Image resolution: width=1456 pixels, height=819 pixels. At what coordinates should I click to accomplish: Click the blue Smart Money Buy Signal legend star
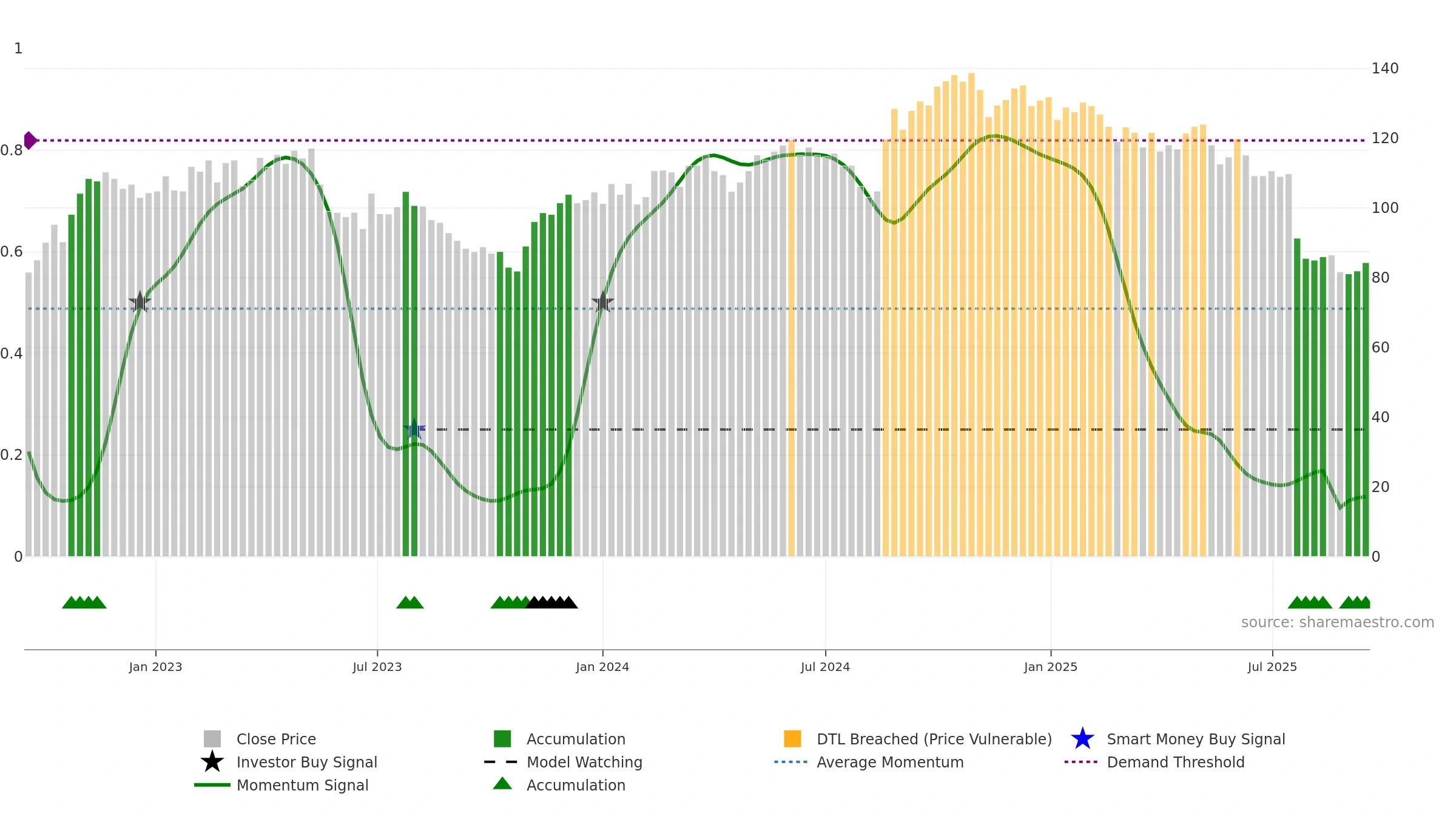click(x=1082, y=739)
